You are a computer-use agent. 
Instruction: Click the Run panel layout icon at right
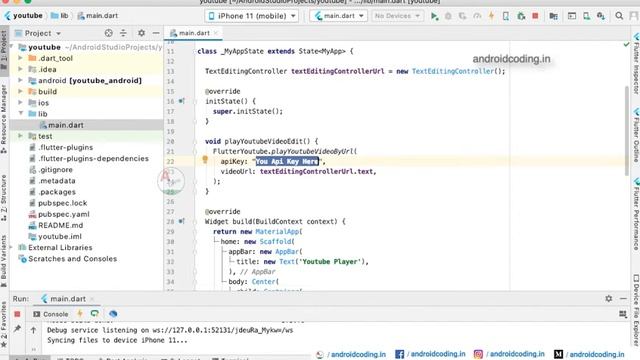(623, 314)
